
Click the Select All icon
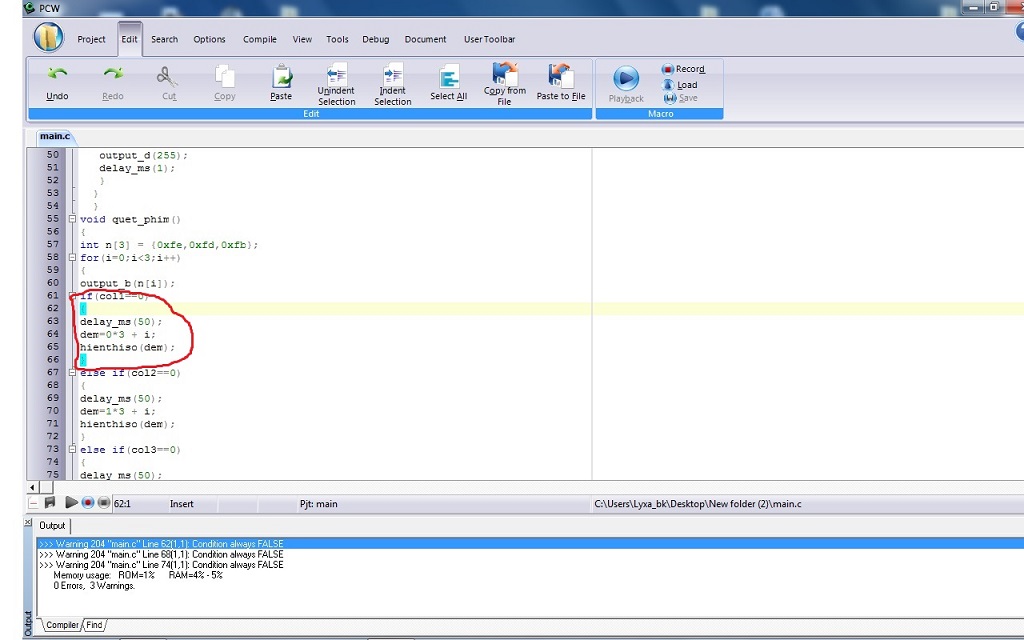click(x=448, y=77)
